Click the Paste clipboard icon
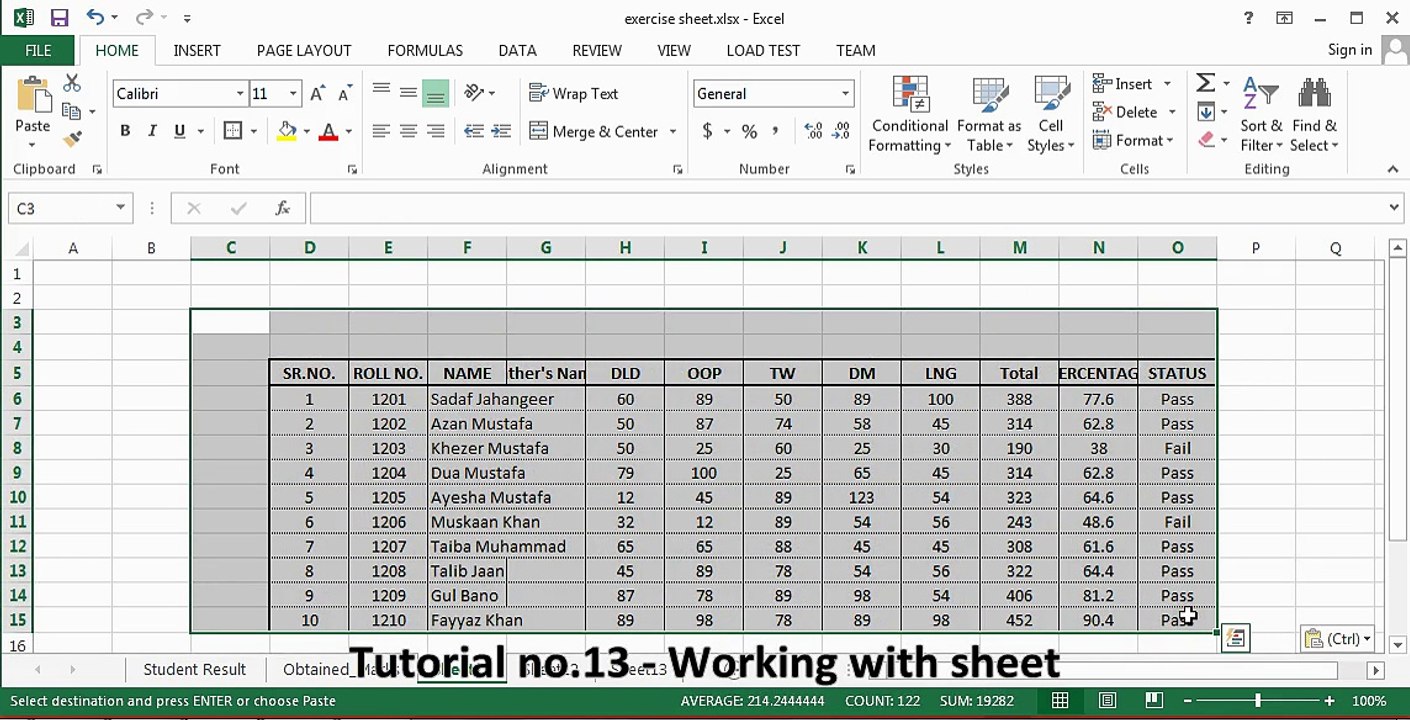 pos(33,95)
